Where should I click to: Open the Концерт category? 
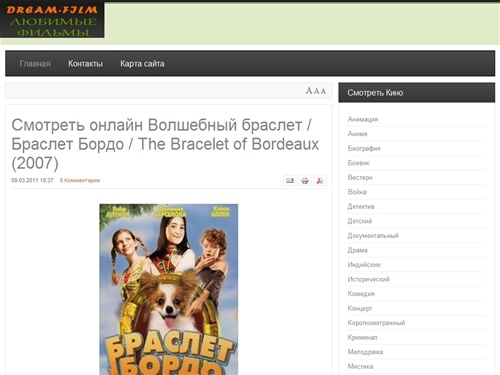[x=360, y=308]
